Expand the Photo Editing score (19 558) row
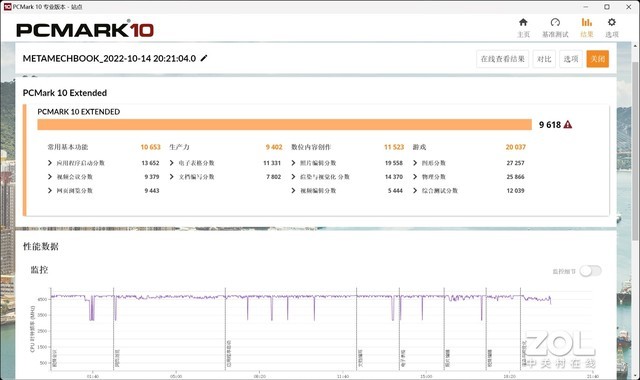Viewport: 640px width, 380px height. (347, 163)
